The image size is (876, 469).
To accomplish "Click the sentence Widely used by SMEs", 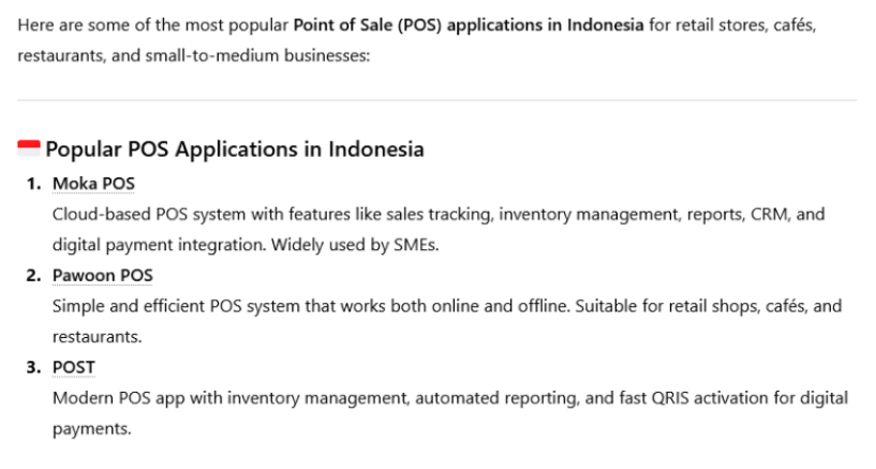I will [355, 245].
